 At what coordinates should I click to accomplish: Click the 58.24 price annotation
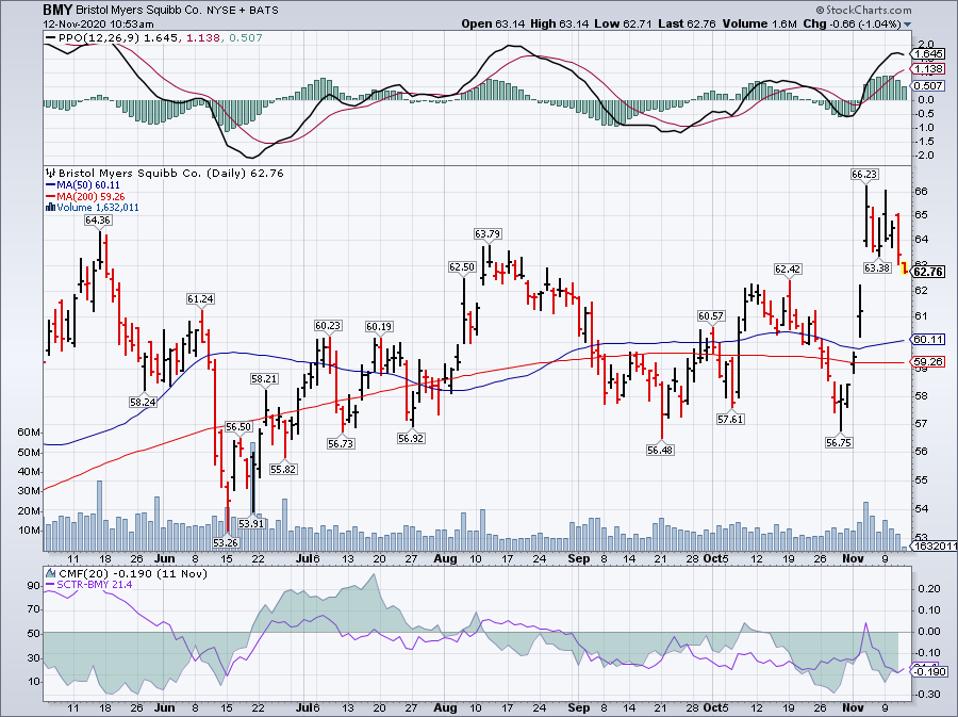[x=142, y=402]
